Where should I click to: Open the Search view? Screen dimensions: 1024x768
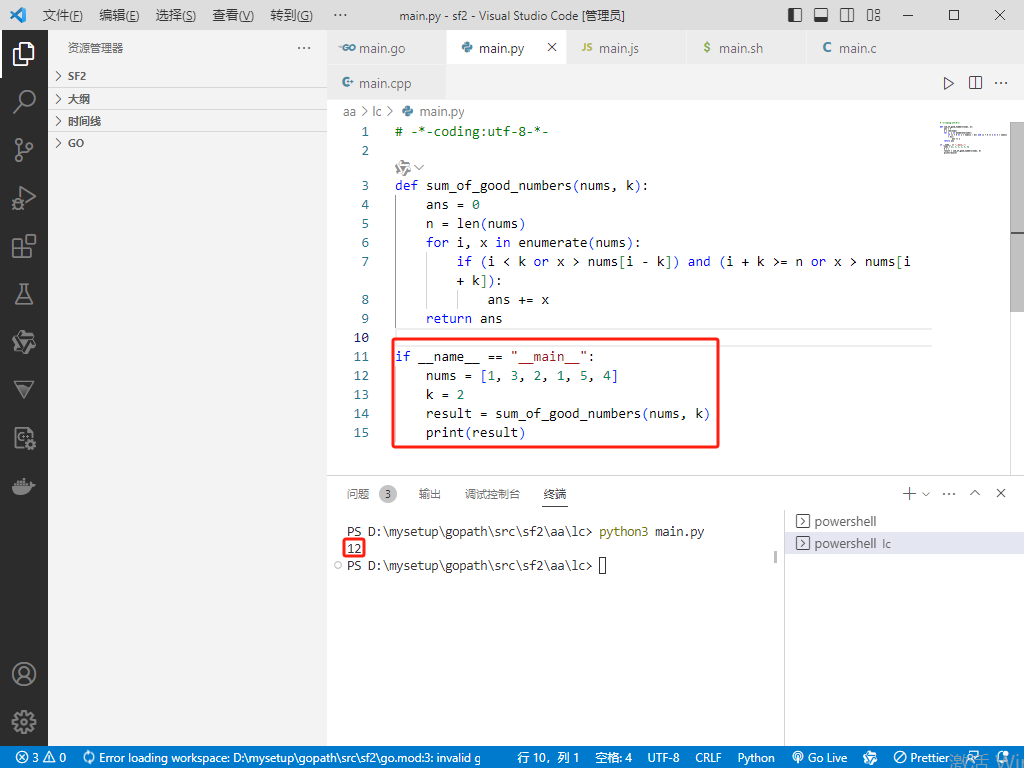24,102
